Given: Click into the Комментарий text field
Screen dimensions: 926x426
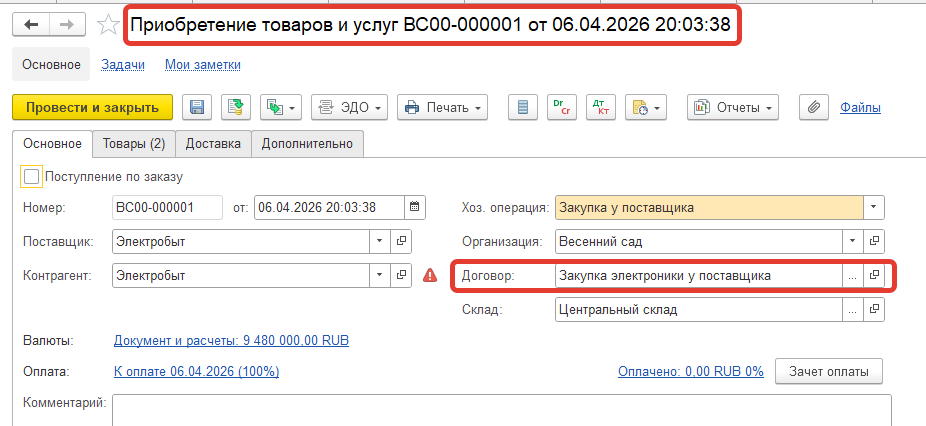Looking at the screenshot, I should (x=500, y=408).
